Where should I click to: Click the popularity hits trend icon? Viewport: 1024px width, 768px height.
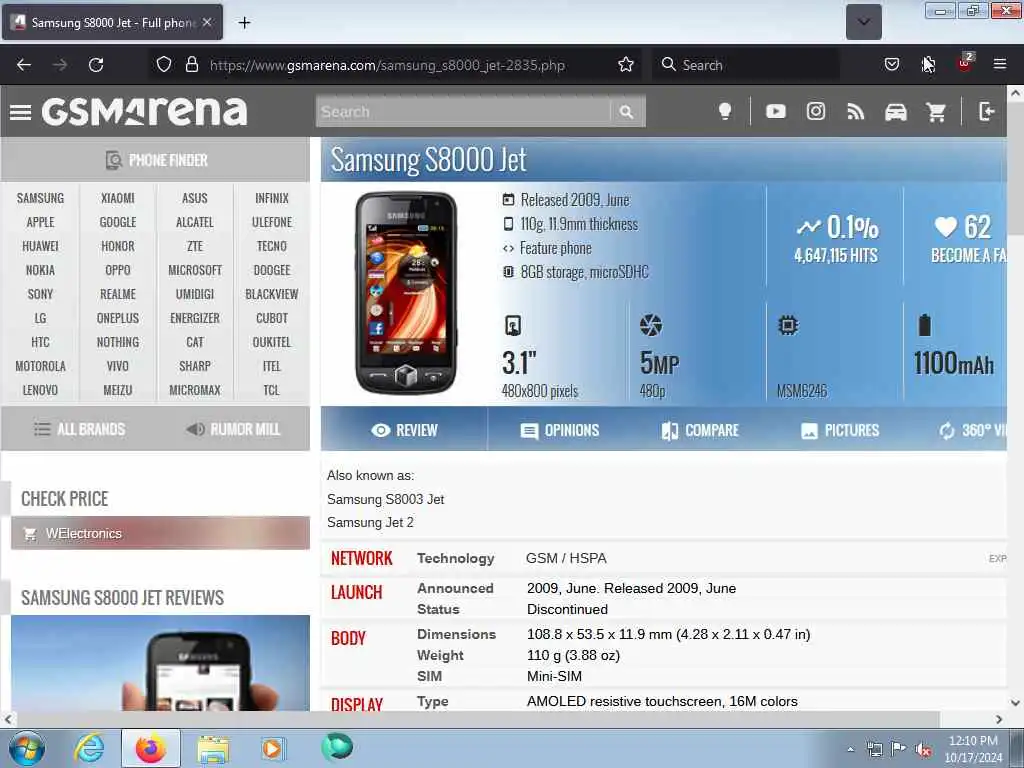[x=808, y=227]
